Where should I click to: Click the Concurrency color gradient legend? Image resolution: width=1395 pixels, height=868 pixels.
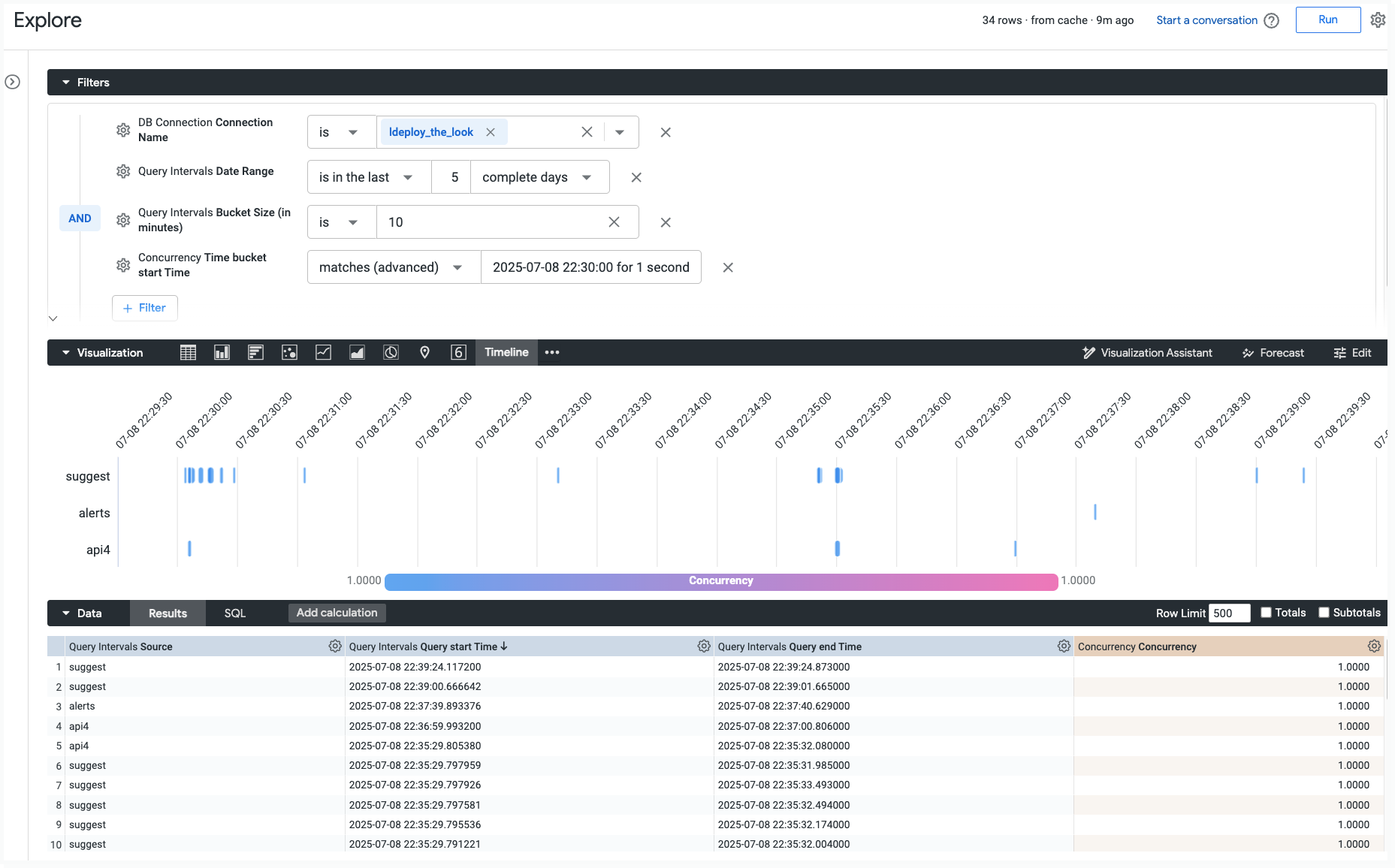coord(720,580)
